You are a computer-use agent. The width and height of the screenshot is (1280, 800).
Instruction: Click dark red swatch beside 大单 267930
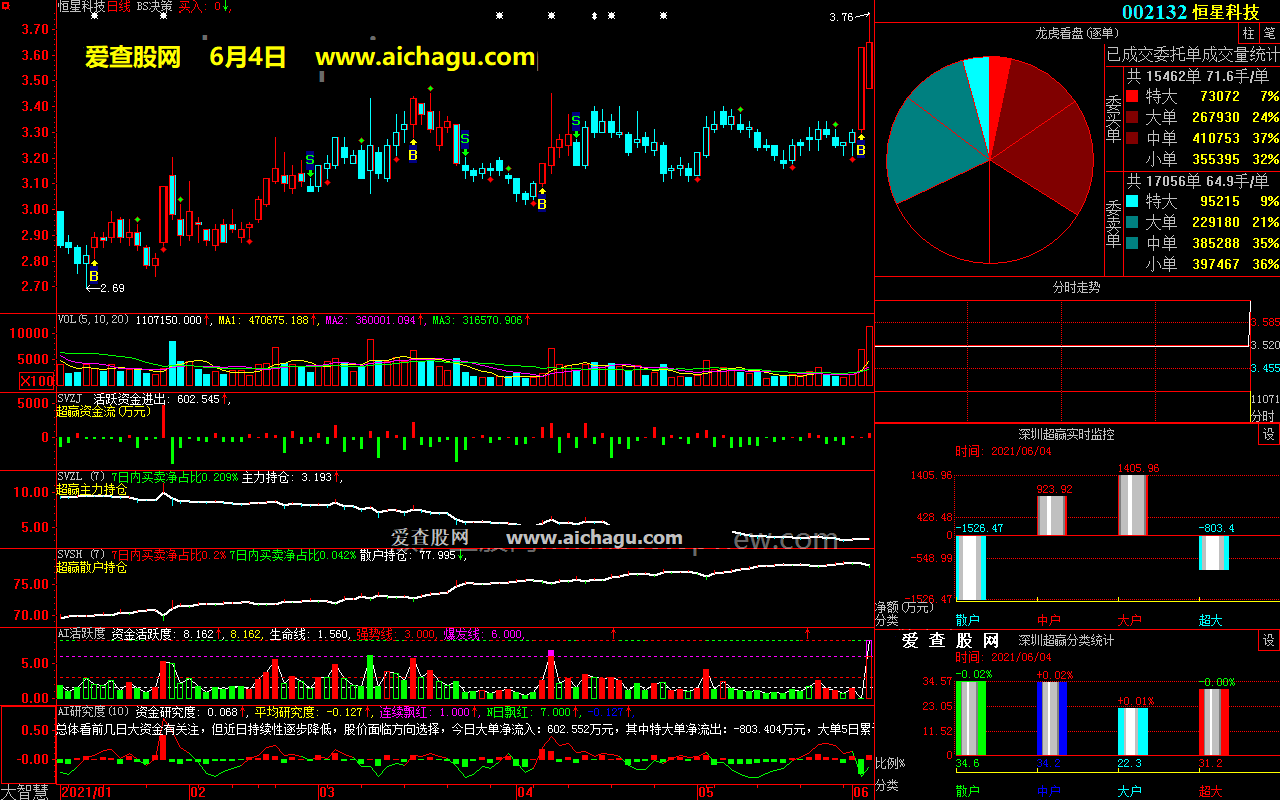pos(1131,118)
